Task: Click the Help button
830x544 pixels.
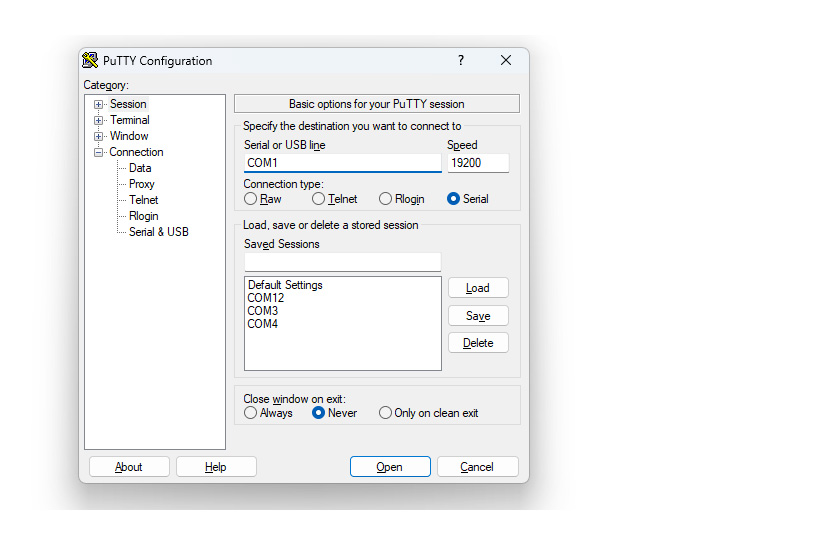Action: point(216,467)
